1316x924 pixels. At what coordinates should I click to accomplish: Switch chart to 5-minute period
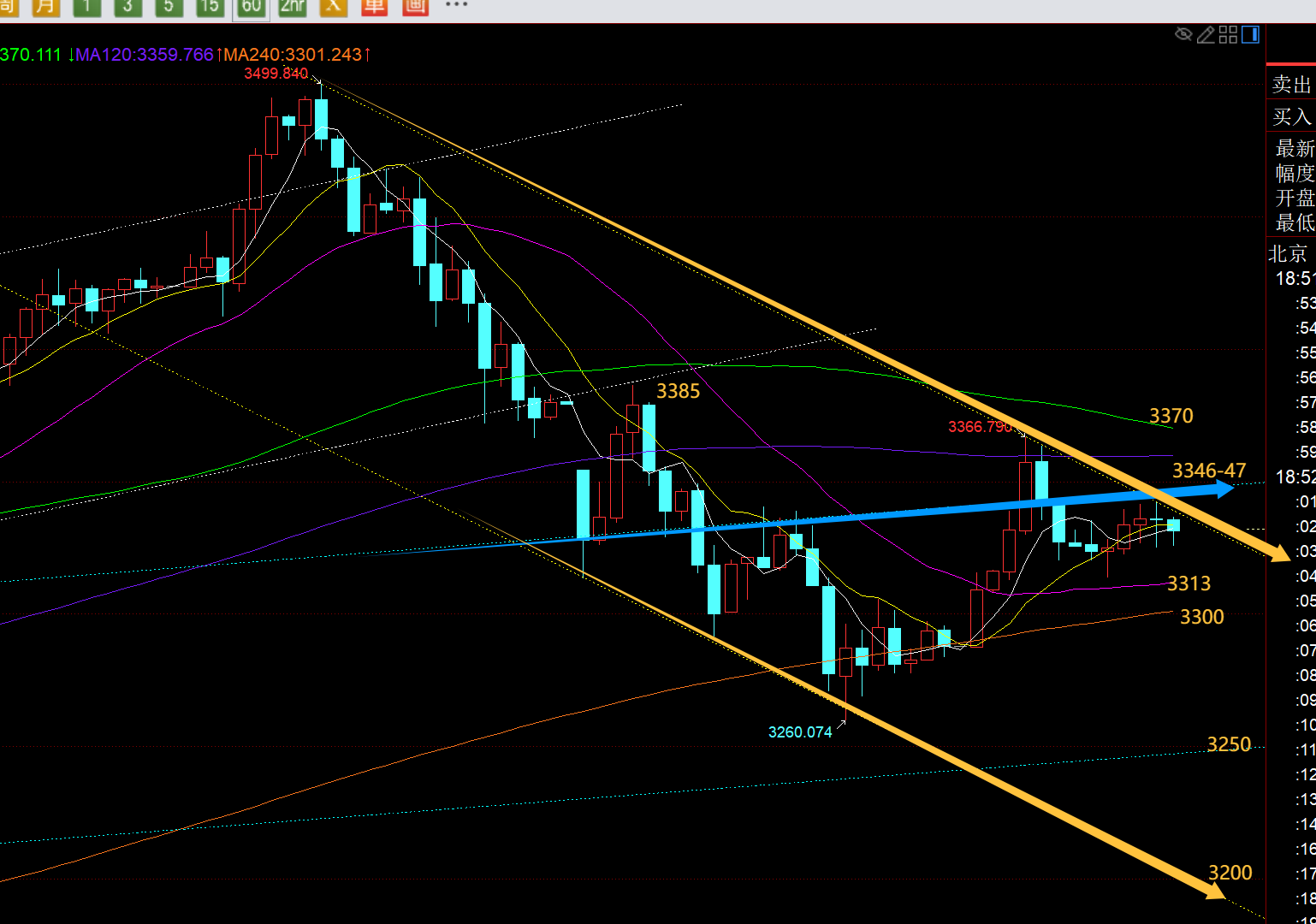pos(169,7)
